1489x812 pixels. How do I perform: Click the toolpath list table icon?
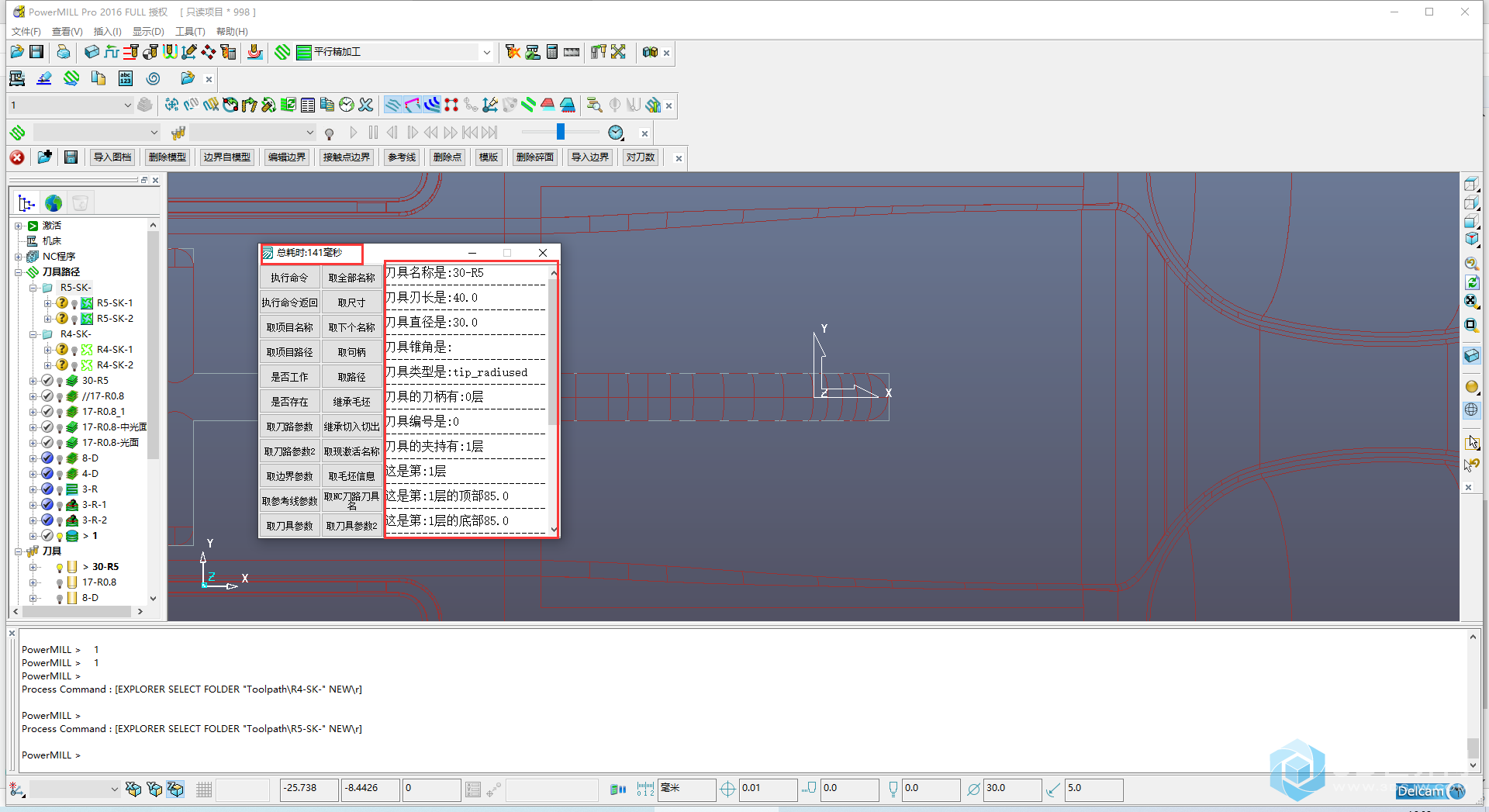pos(308,105)
